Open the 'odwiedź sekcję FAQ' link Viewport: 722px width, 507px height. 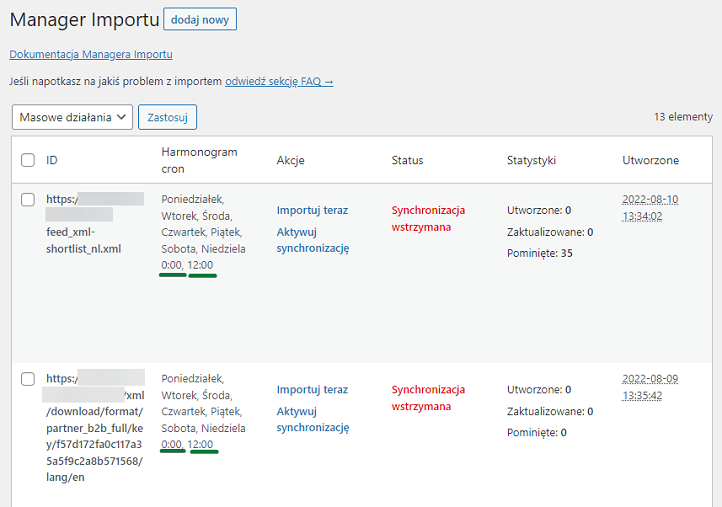pyautogui.click(x=279, y=81)
